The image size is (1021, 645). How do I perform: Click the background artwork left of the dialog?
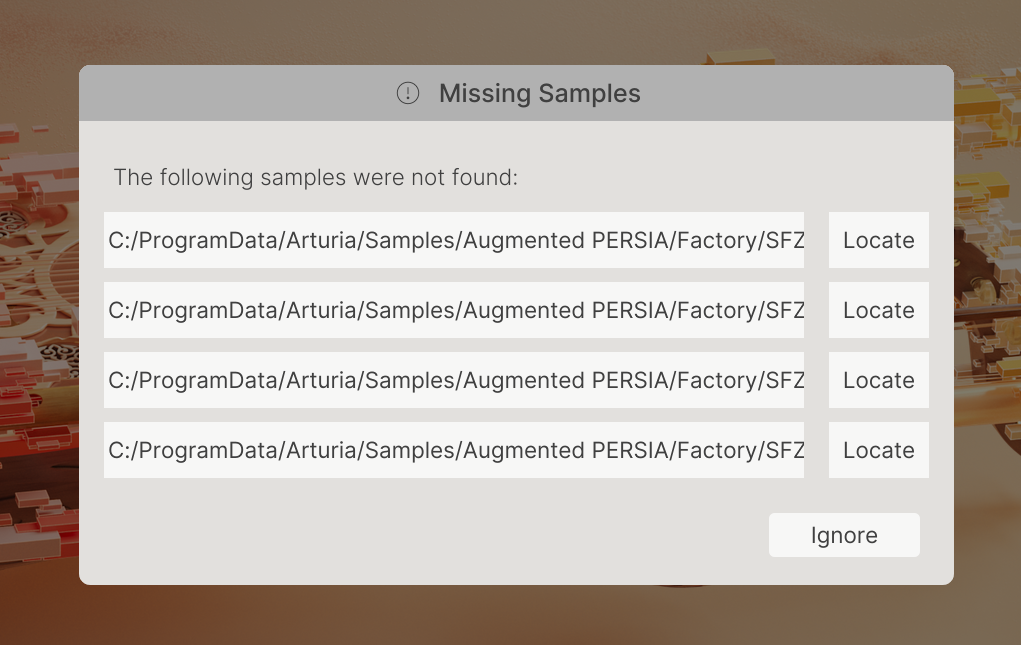pyautogui.click(x=38, y=330)
